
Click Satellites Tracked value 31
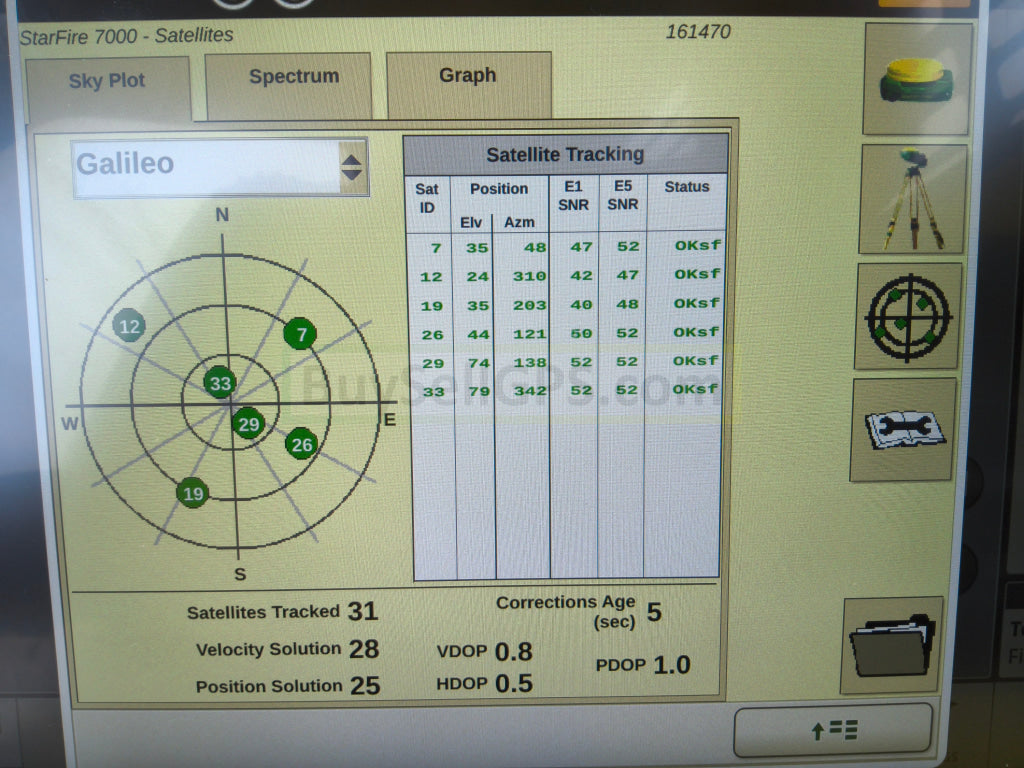click(x=363, y=611)
